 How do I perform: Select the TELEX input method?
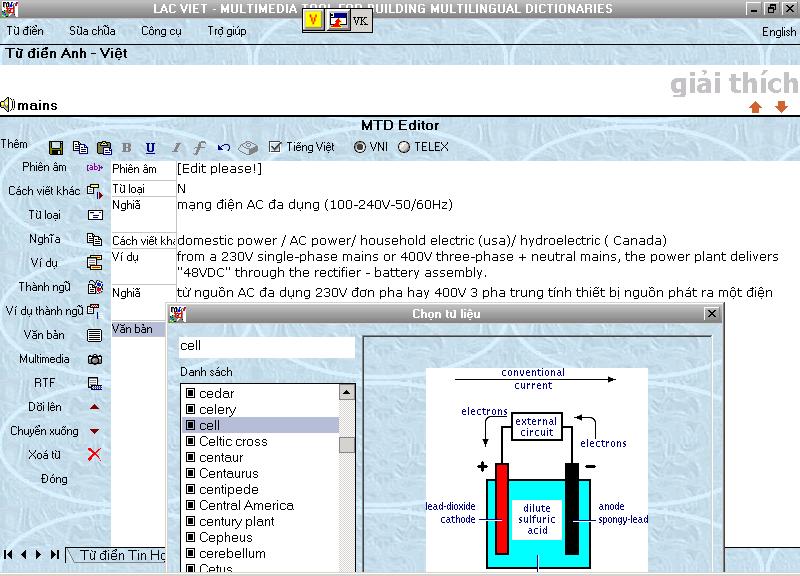pos(404,147)
